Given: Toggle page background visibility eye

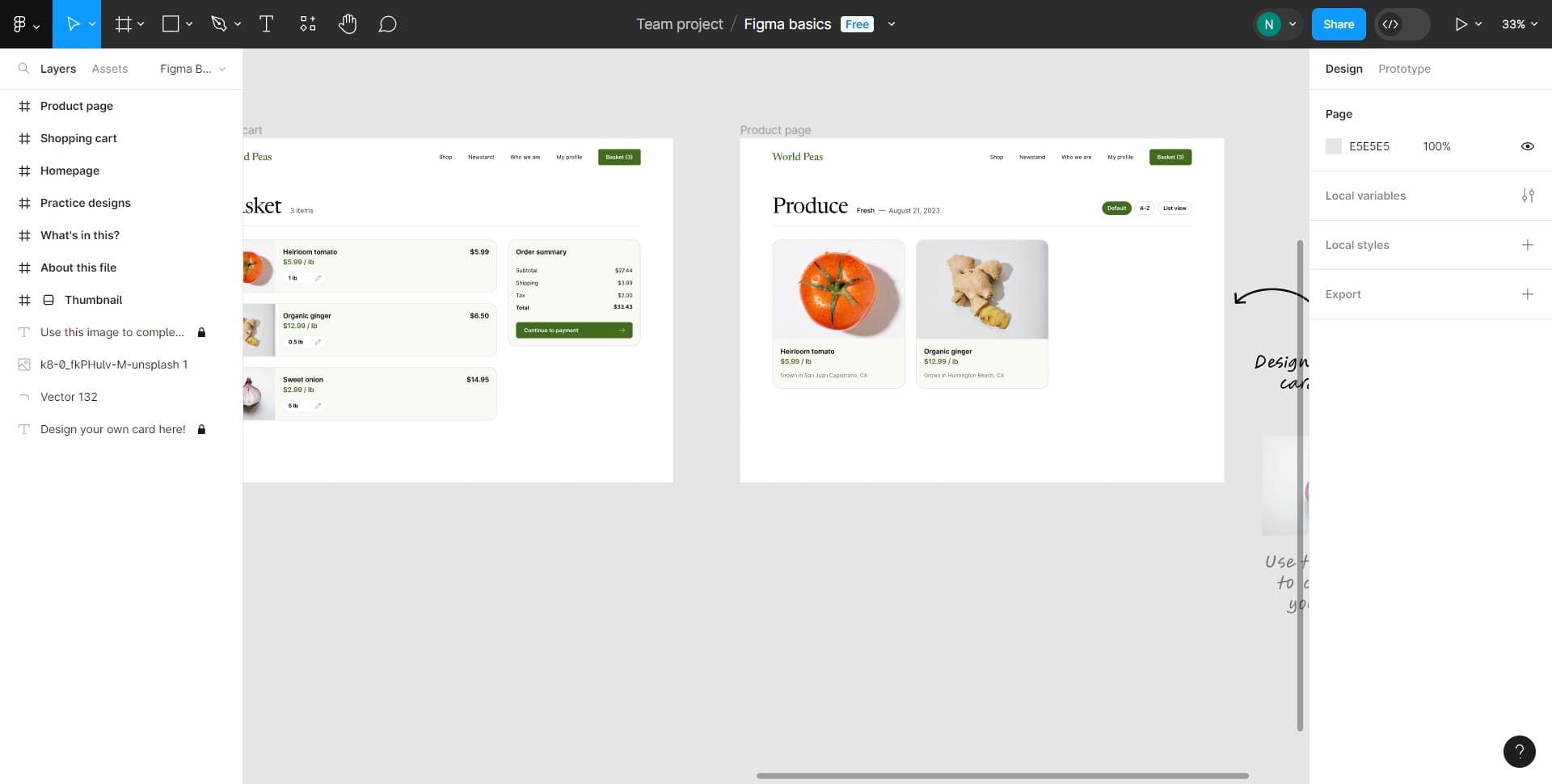Looking at the screenshot, I should [1528, 146].
